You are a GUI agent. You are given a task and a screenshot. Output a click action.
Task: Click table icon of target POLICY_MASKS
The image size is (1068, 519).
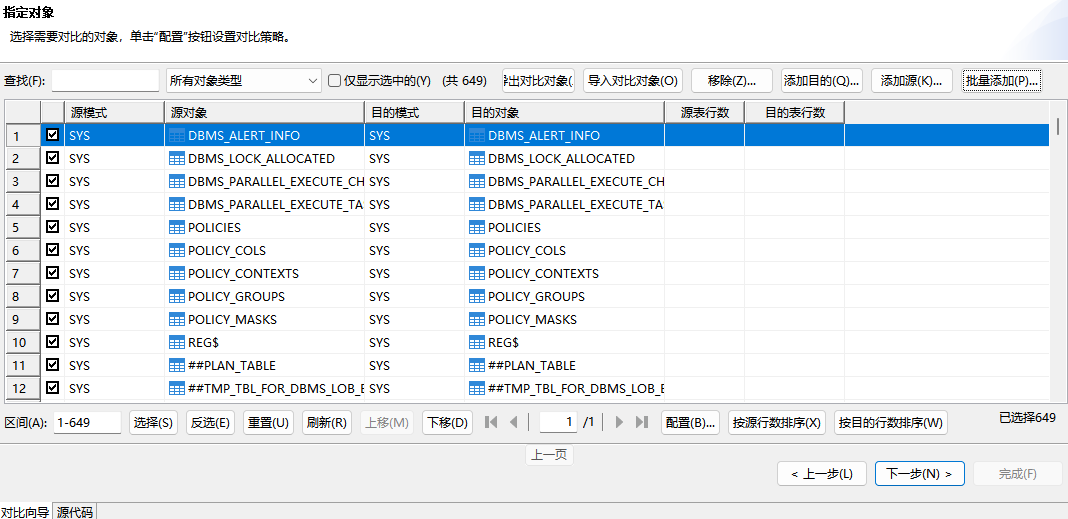[477, 319]
